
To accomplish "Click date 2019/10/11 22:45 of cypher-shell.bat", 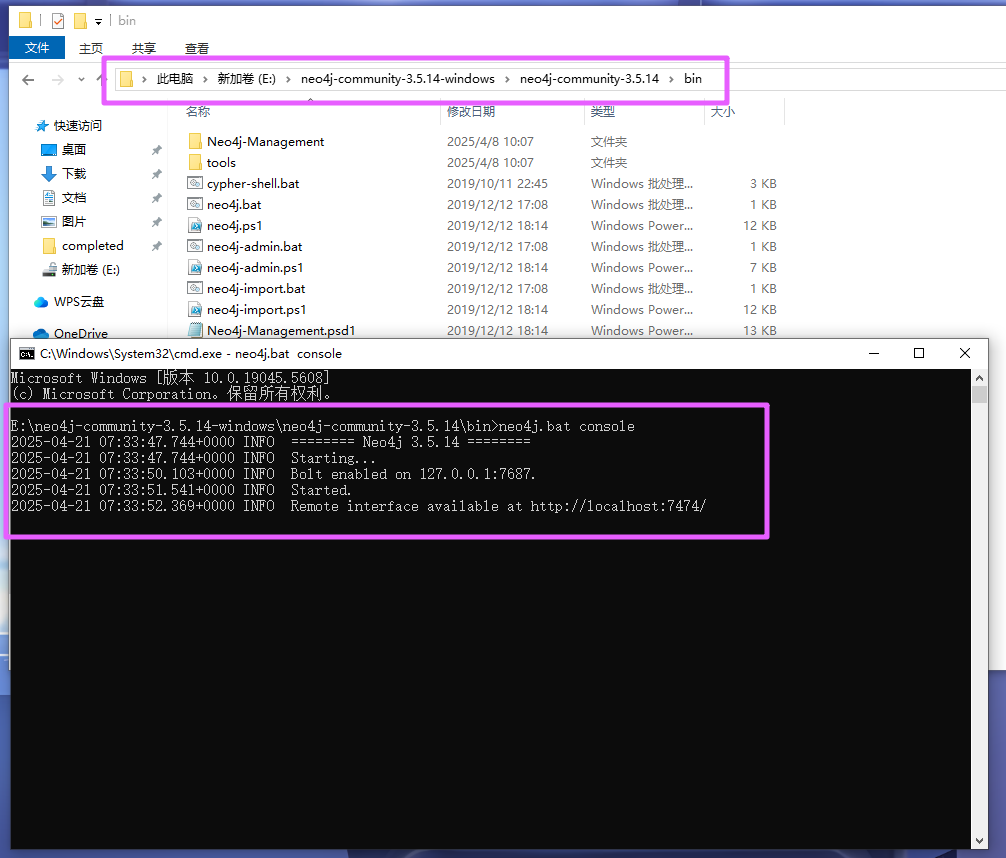I will click(497, 184).
